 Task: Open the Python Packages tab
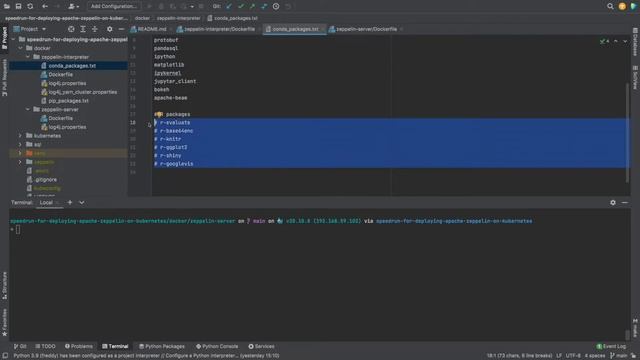click(162, 346)
